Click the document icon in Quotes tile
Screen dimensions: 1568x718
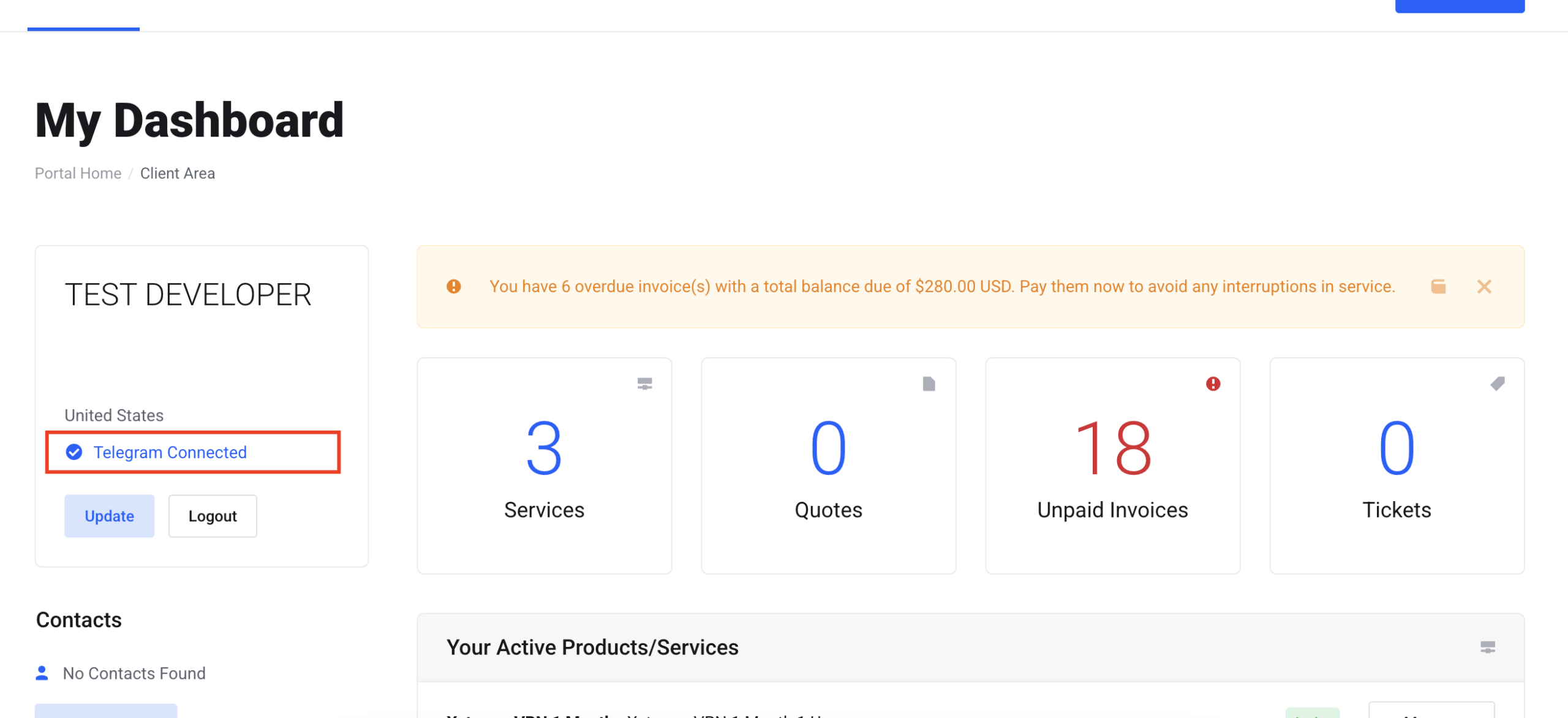[x=929, y=384]
